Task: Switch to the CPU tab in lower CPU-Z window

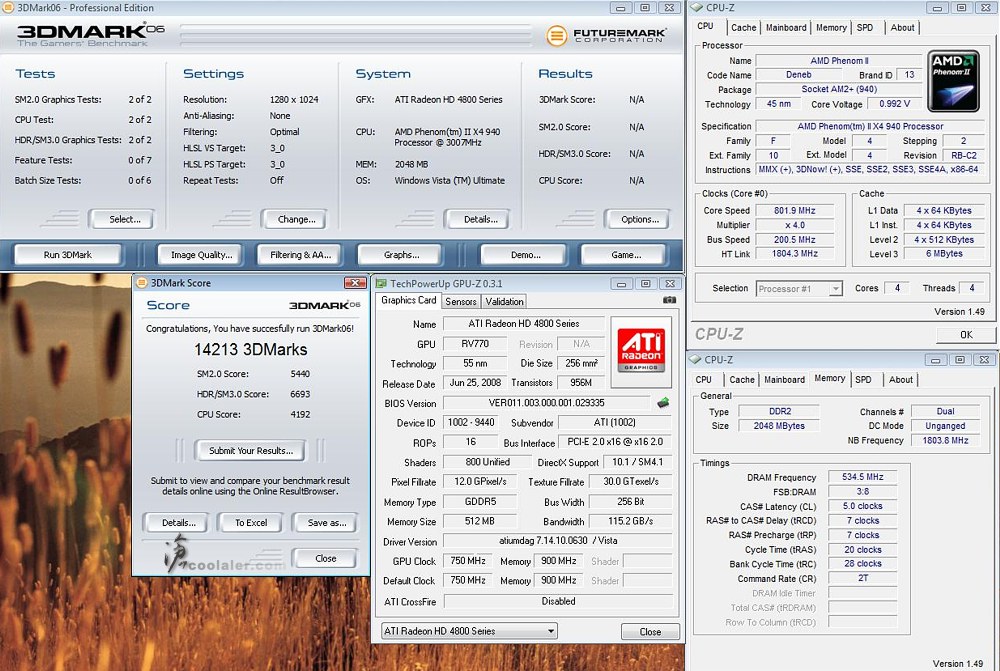Action: [x=703, y=380]
